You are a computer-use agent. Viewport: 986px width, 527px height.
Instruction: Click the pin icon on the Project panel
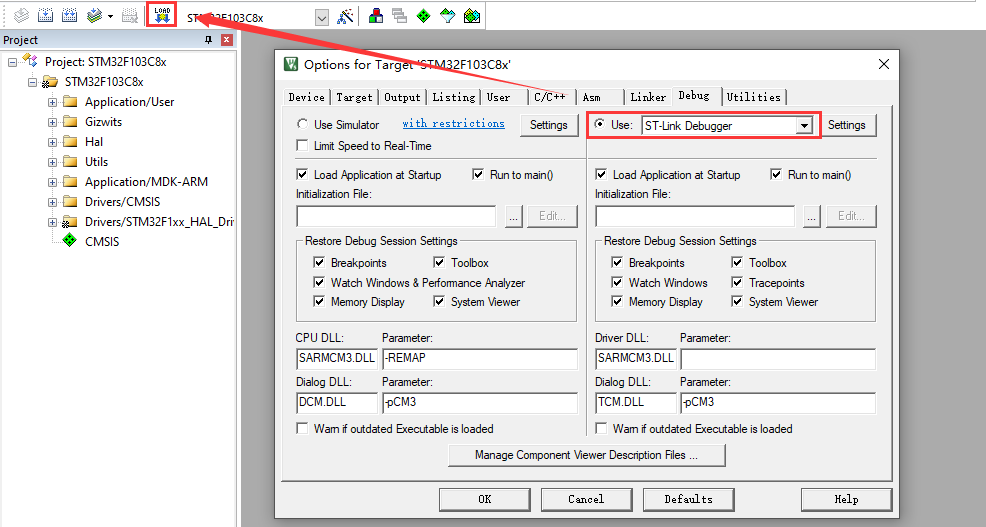point(208,40)
